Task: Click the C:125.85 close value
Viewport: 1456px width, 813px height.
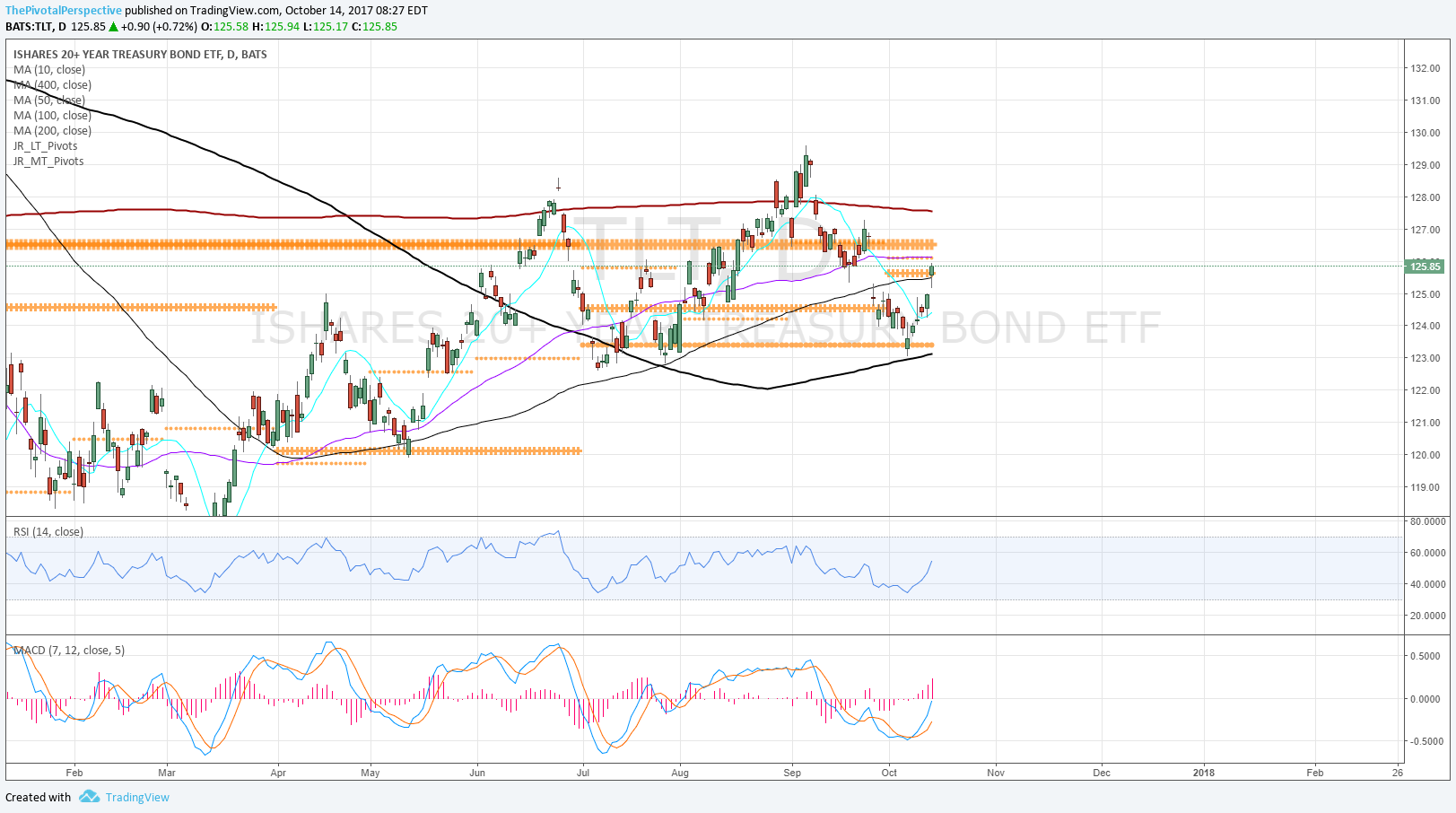Action: [374, 26]
